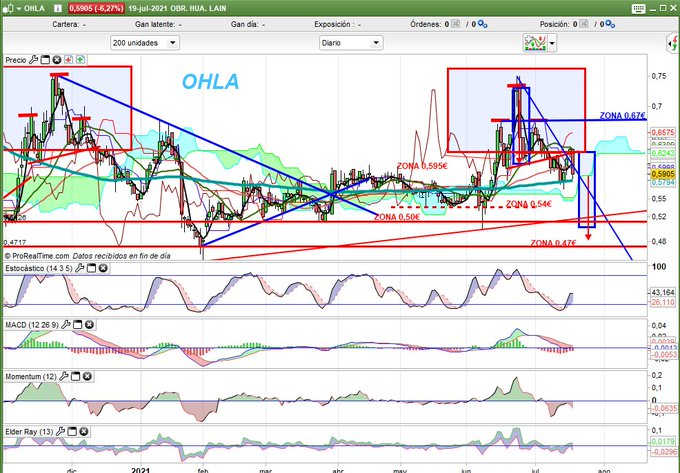Close the Precio panel with its X icon

click(x=56, y=60)
